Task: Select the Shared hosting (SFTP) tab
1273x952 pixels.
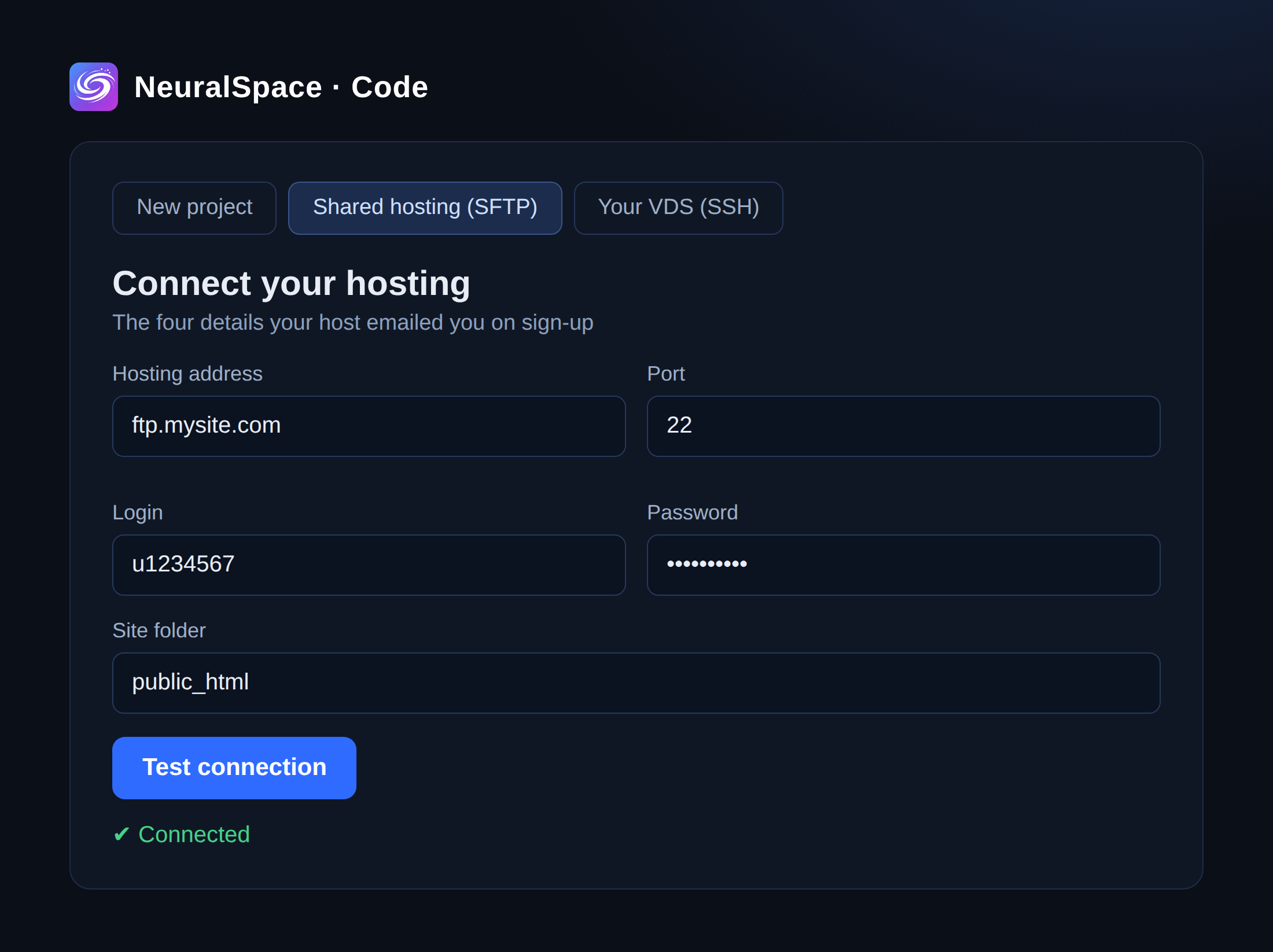Action: click(x=425, y=208)
